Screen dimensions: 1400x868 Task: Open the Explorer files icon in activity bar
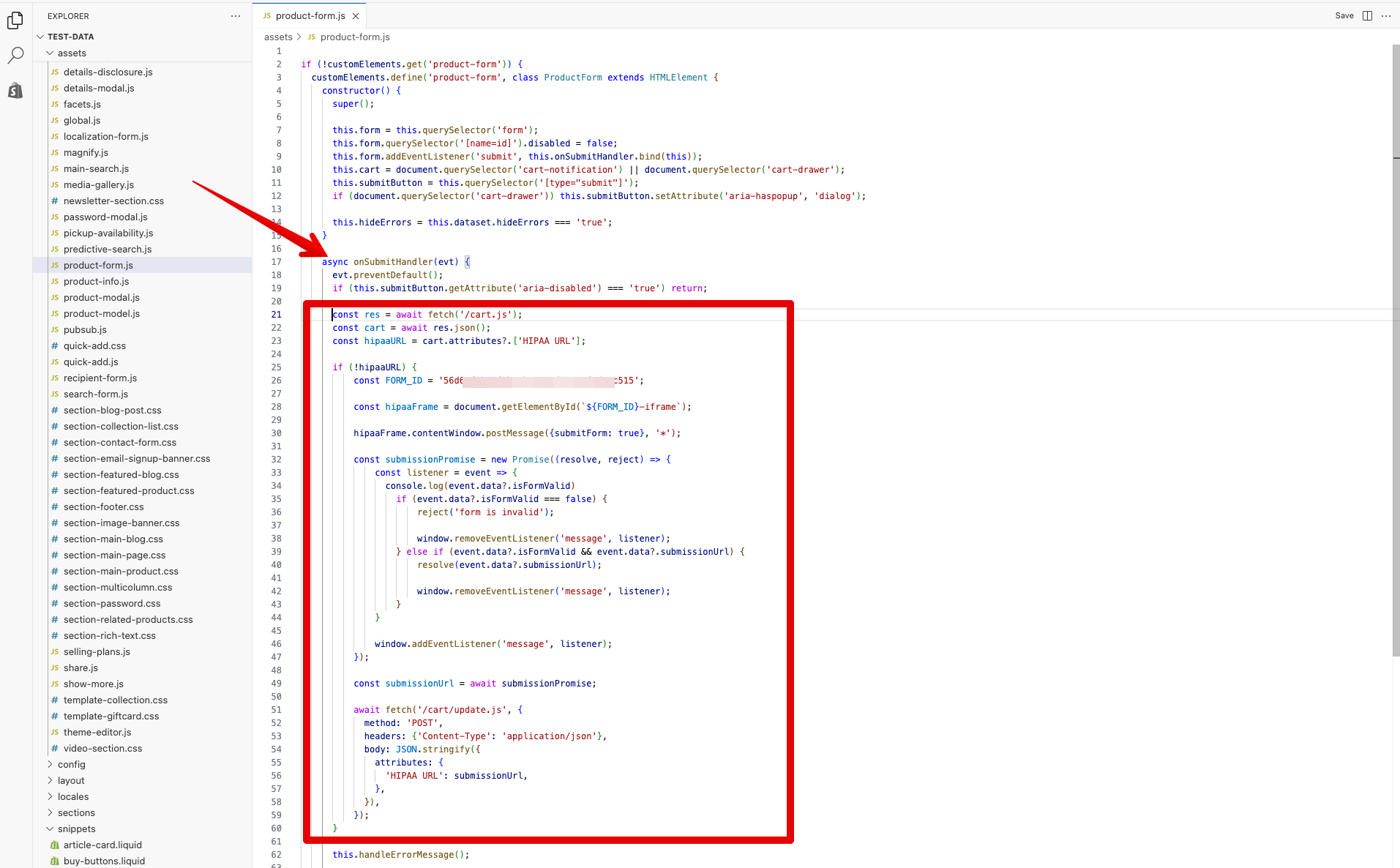click(x=15, y=20)
